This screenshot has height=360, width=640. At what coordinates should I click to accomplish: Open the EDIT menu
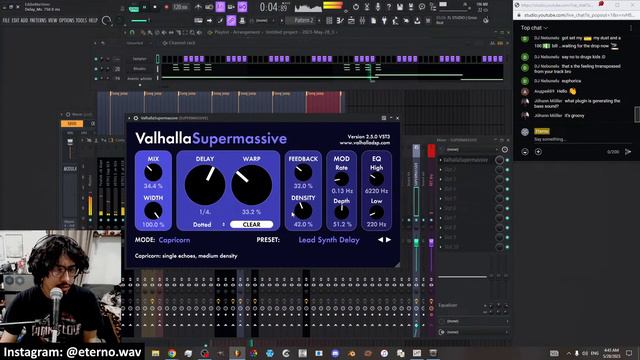[15, 20]
